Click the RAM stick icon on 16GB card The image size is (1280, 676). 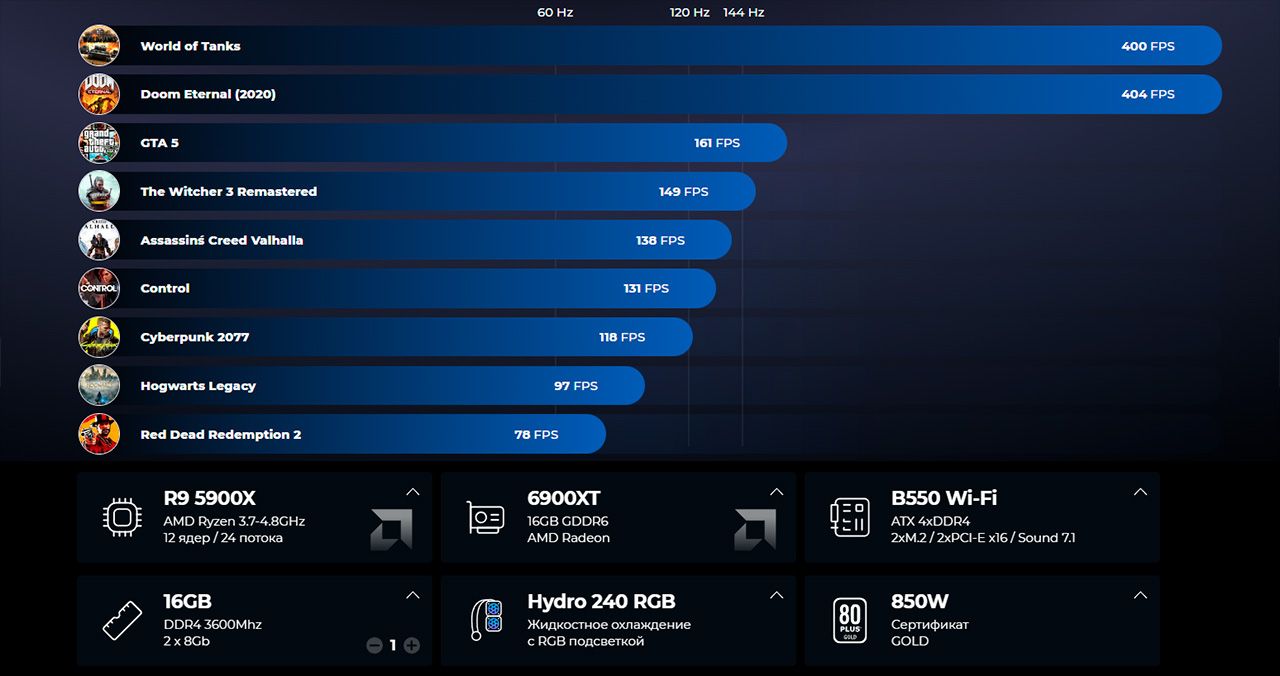(122, 621)
